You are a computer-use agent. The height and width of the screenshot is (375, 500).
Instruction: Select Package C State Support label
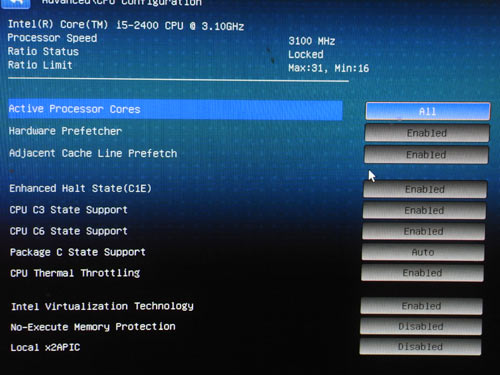[78, 252]
